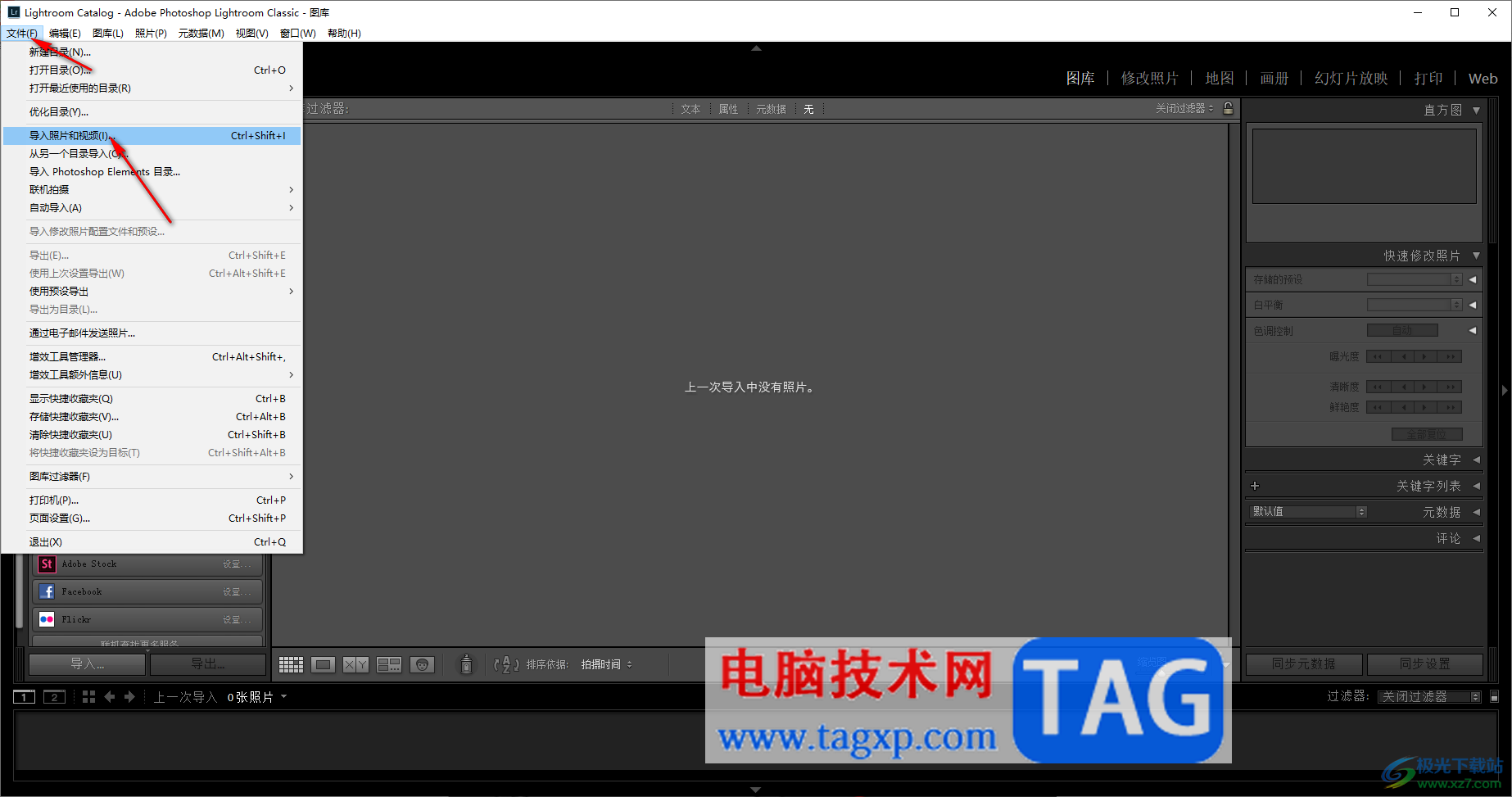The image size is (1512, 797).
Task: Open the 存储的预设 dropdown
Action: (x=1415, y=279)
